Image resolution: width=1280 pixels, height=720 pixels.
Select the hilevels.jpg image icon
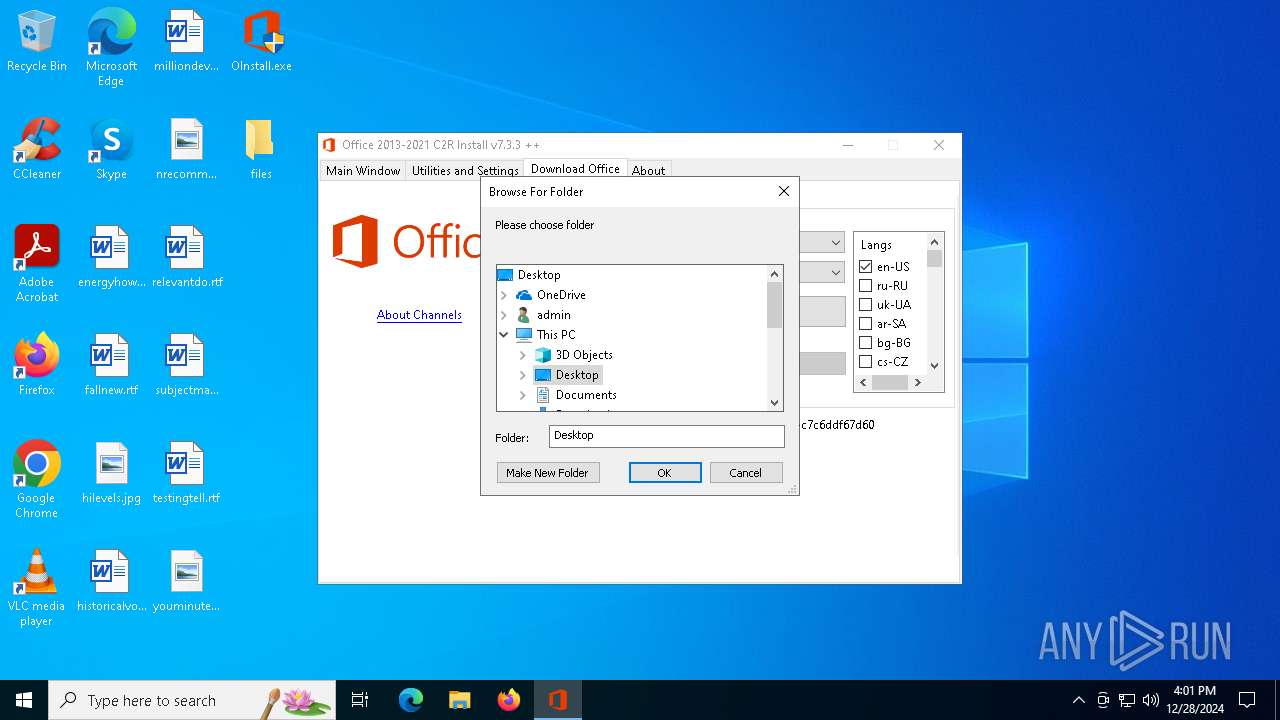[111, 474]
